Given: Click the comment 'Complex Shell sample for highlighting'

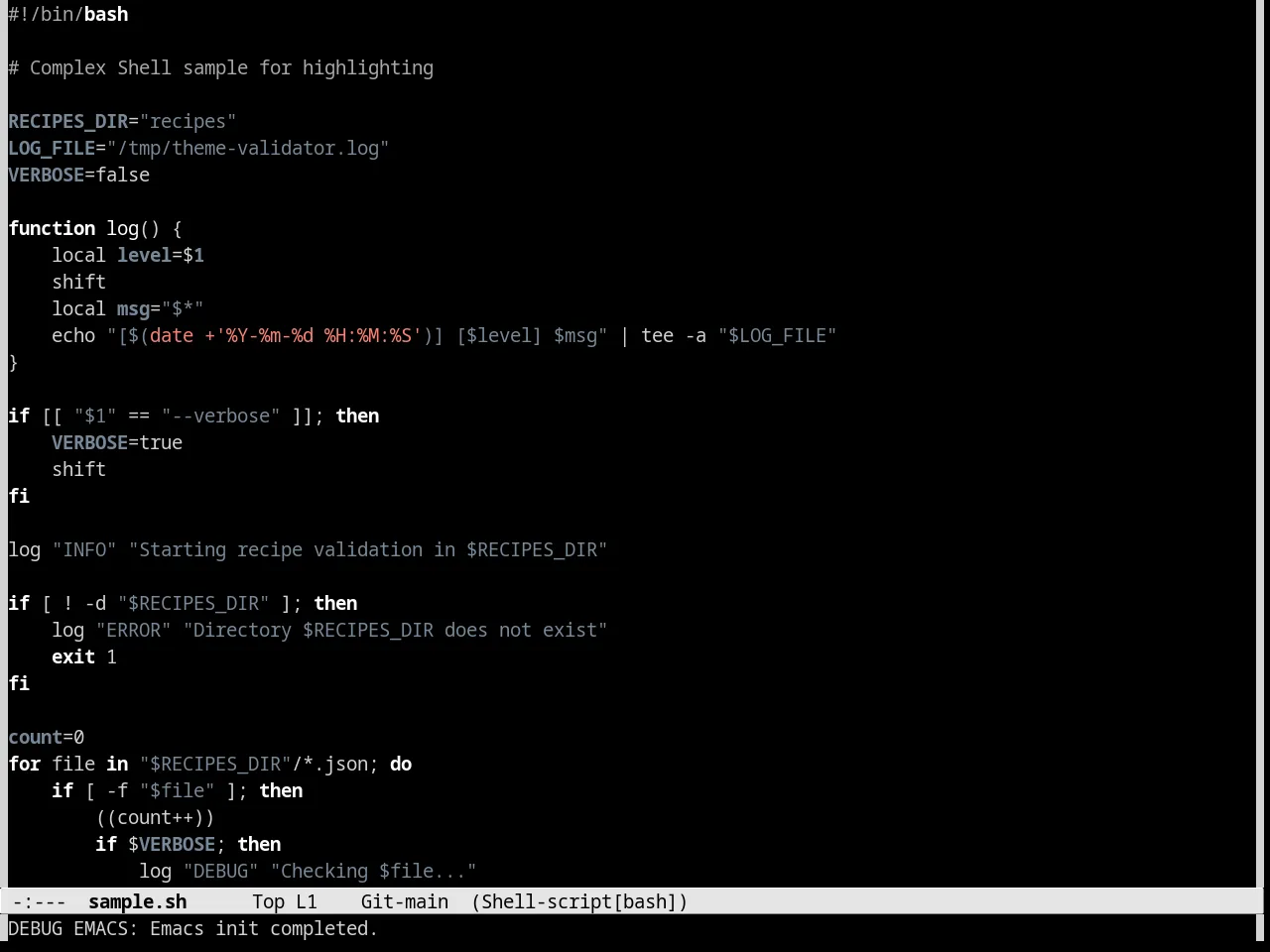Looking at the screenshot, I should pos(231,67).
